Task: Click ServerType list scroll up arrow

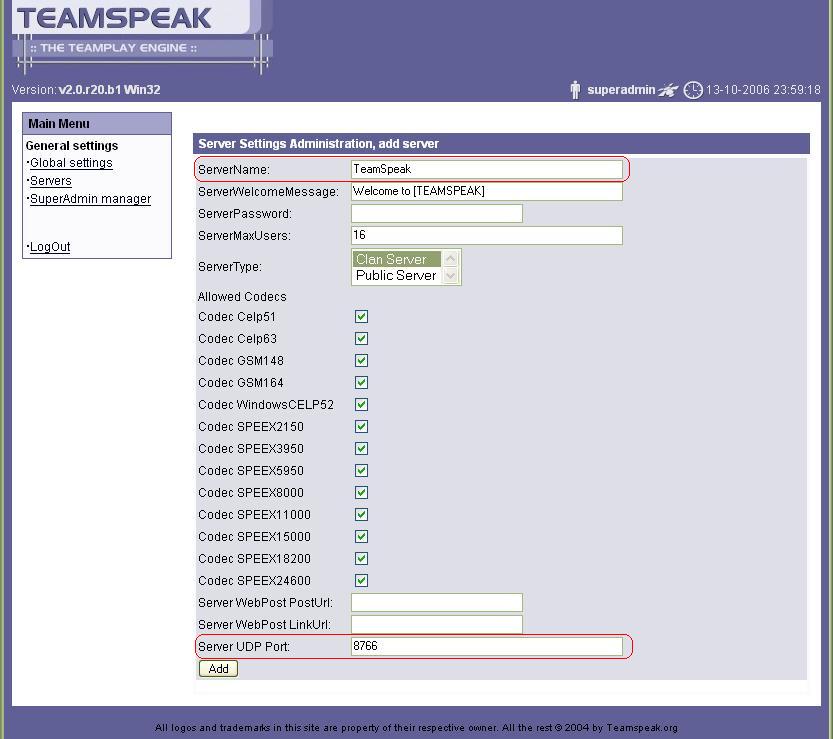Action: [x=450, y=259]
